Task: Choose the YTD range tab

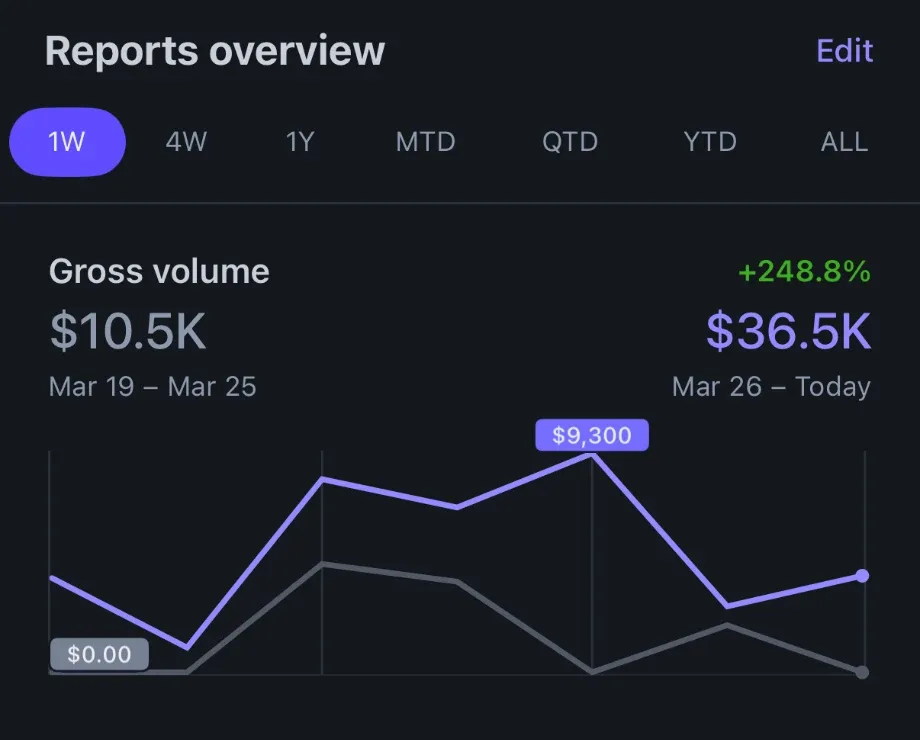Action: point(710,142)
